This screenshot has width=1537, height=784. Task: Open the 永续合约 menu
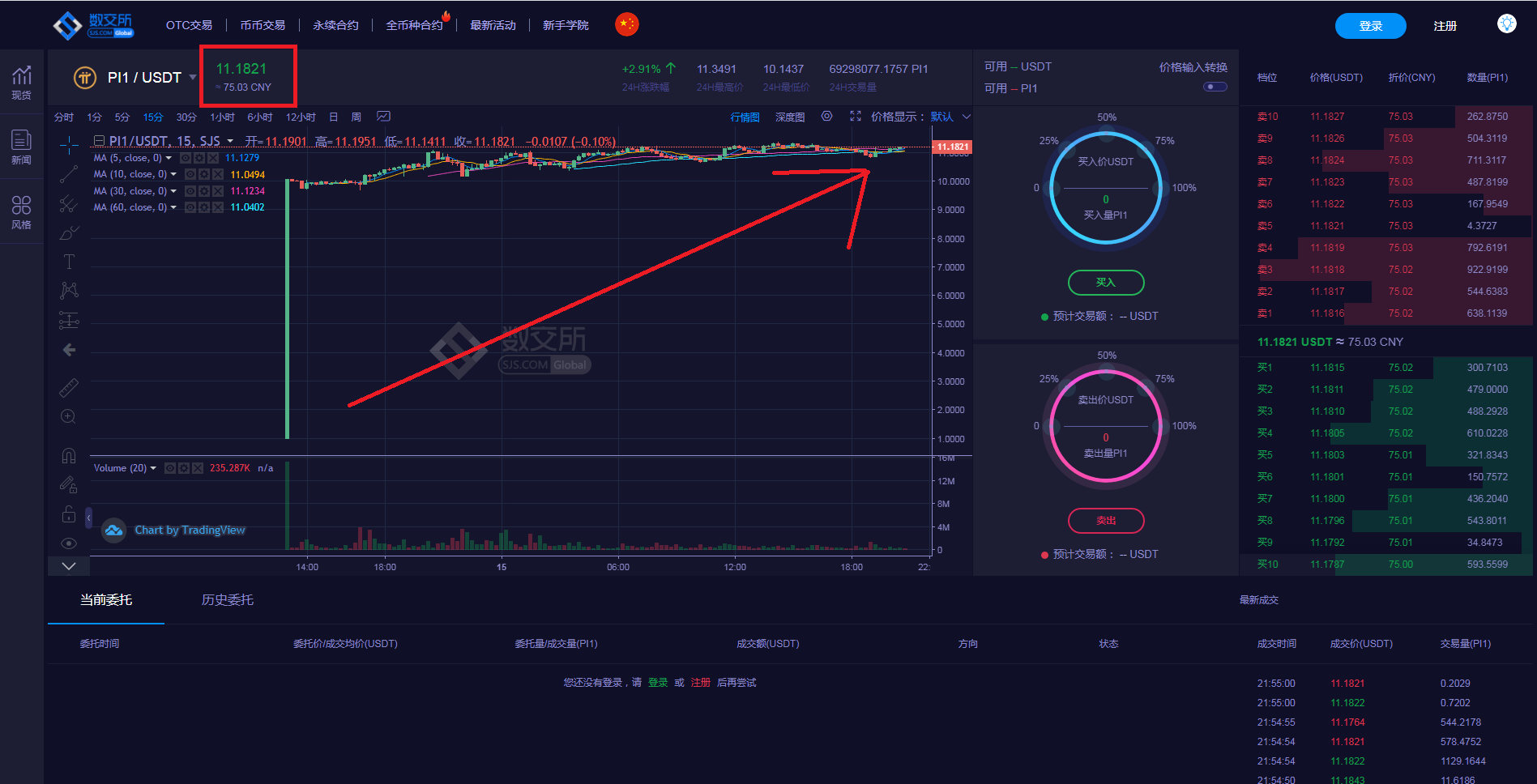pyautogui.click(x=336, y=25)
